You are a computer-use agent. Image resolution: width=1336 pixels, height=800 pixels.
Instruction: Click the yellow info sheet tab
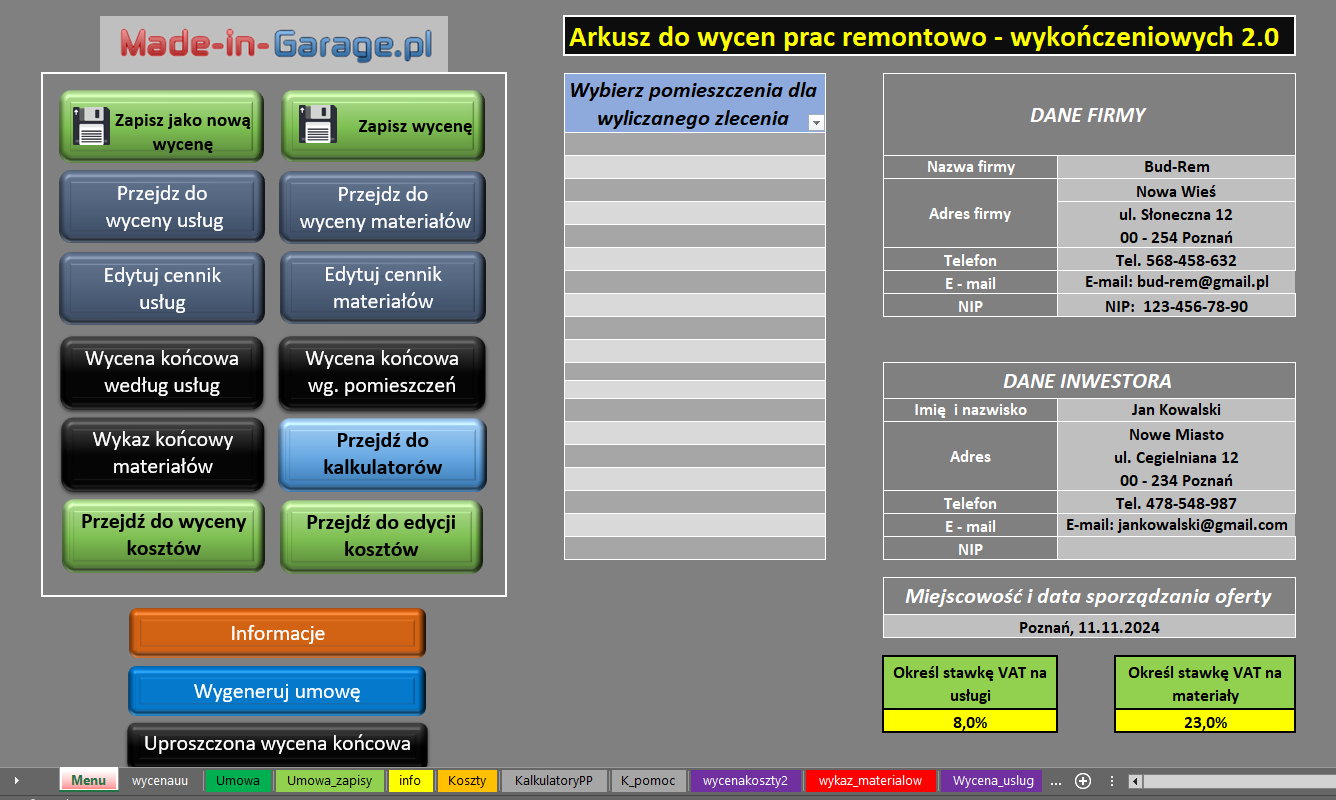click(x=410, y=781)
